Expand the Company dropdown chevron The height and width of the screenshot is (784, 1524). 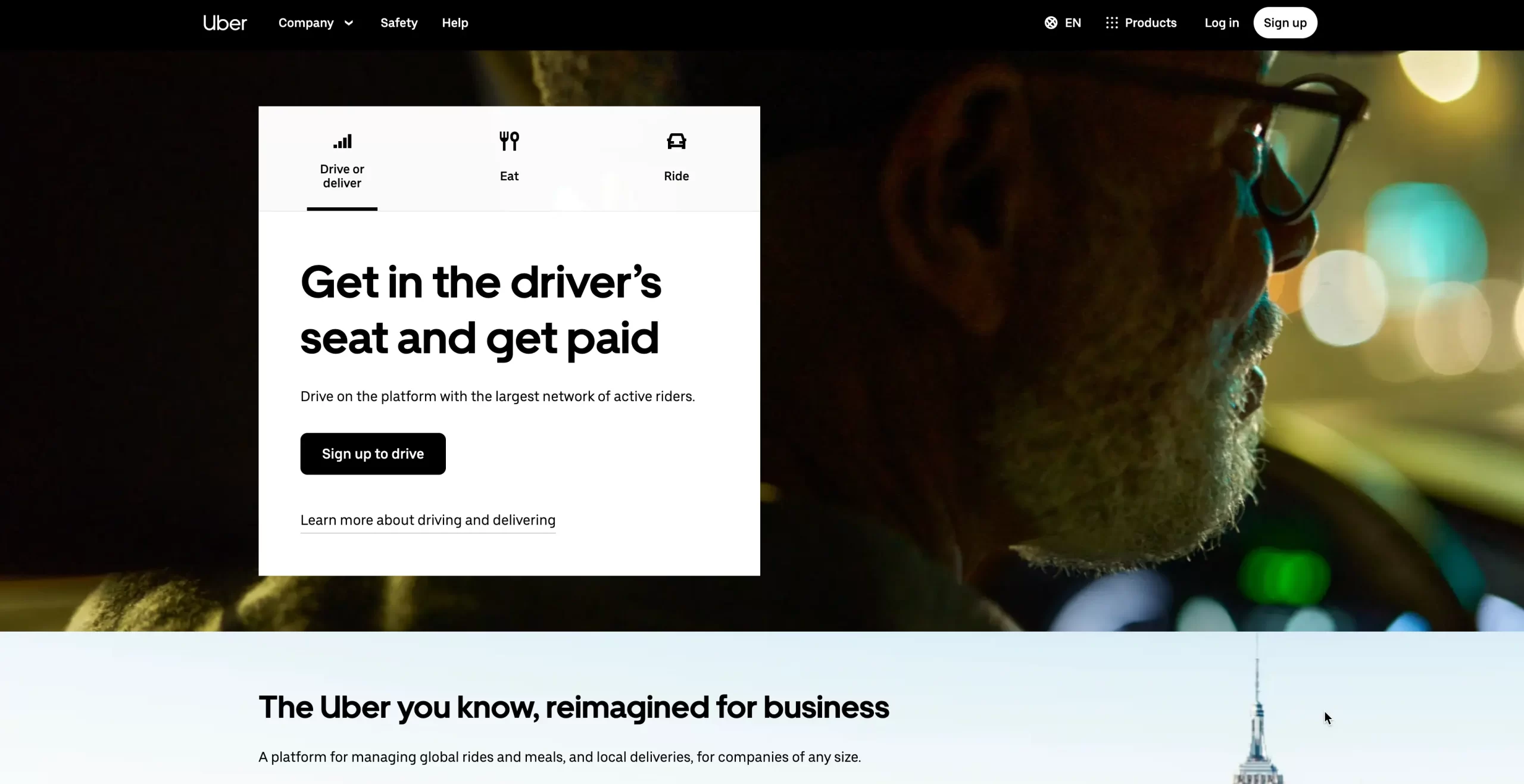coord(349,23)
